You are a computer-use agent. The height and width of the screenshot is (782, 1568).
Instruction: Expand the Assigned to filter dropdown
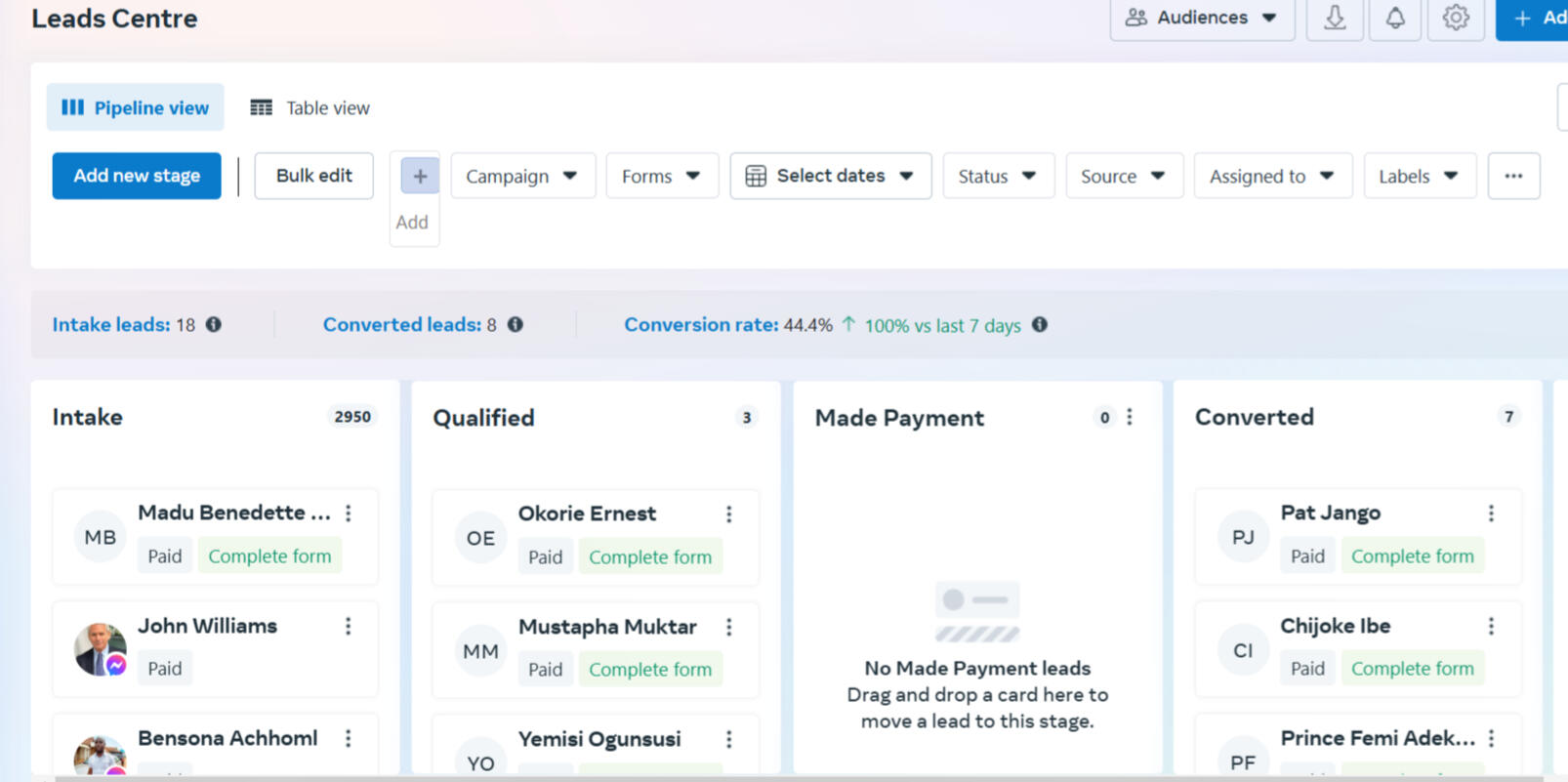(1273, 176)
